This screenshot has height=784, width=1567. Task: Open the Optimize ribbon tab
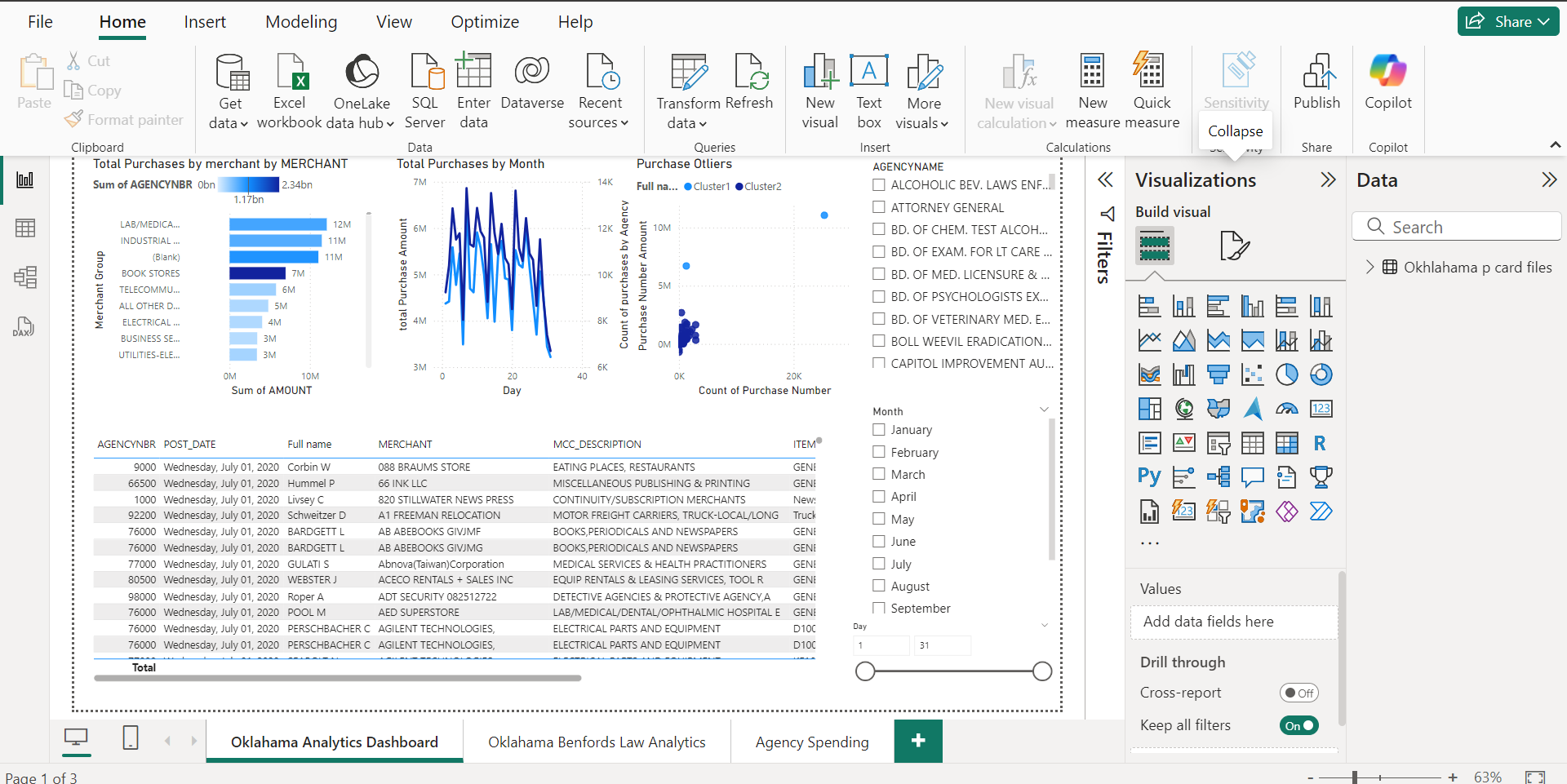[485, 22]
